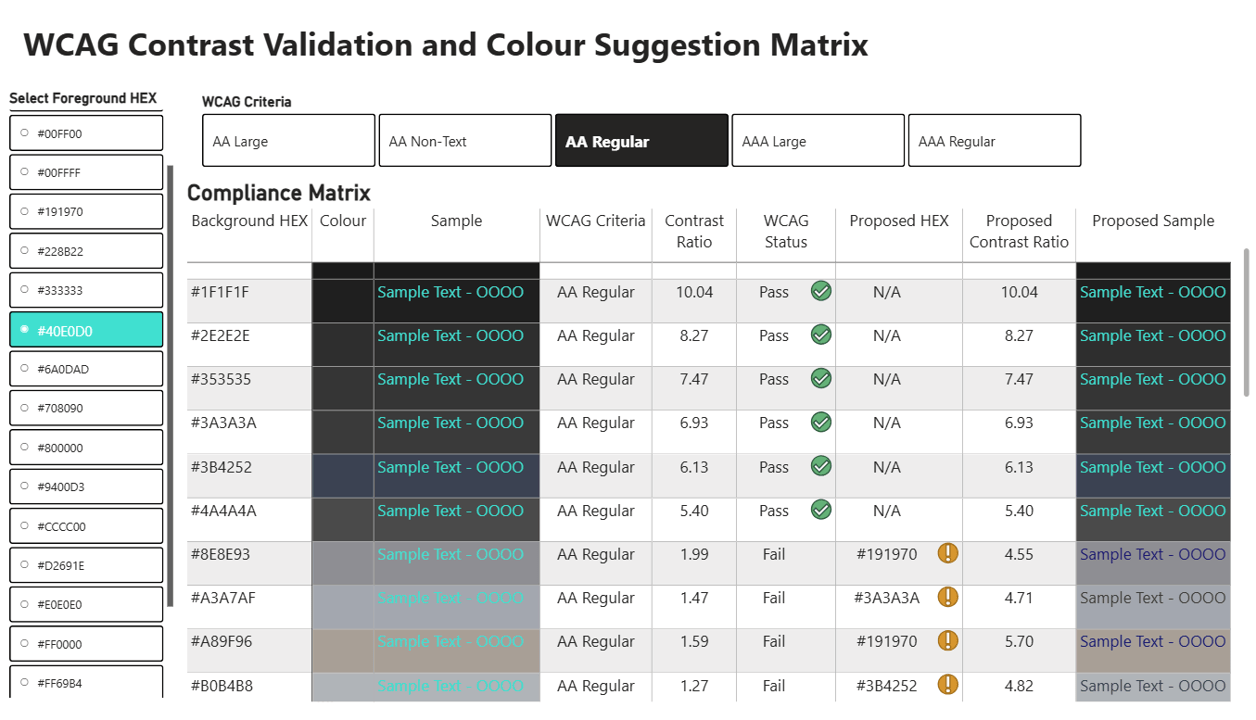Switch WCAG criteria to AAA Regular
Image resolution: width=1256 pixels, height=720 pixels.
994,140
